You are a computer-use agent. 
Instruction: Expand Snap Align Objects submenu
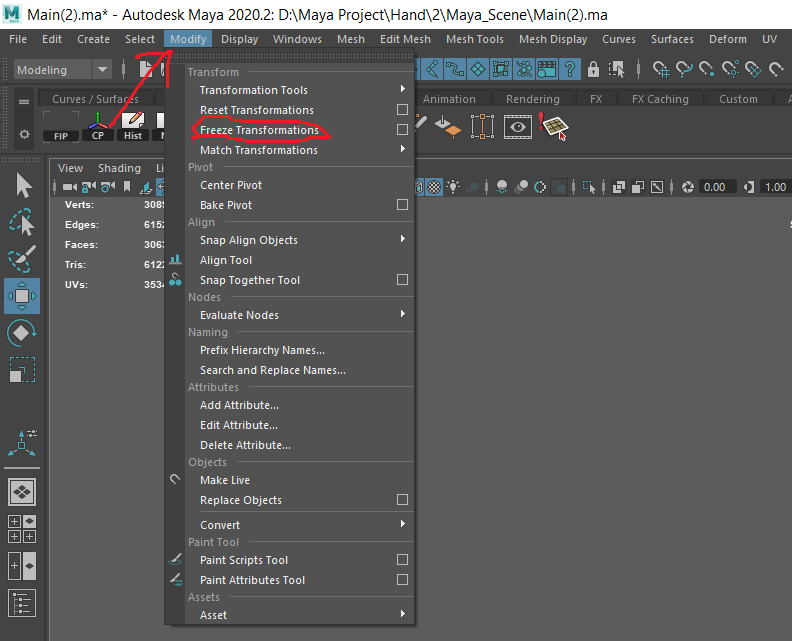(403, 239)
